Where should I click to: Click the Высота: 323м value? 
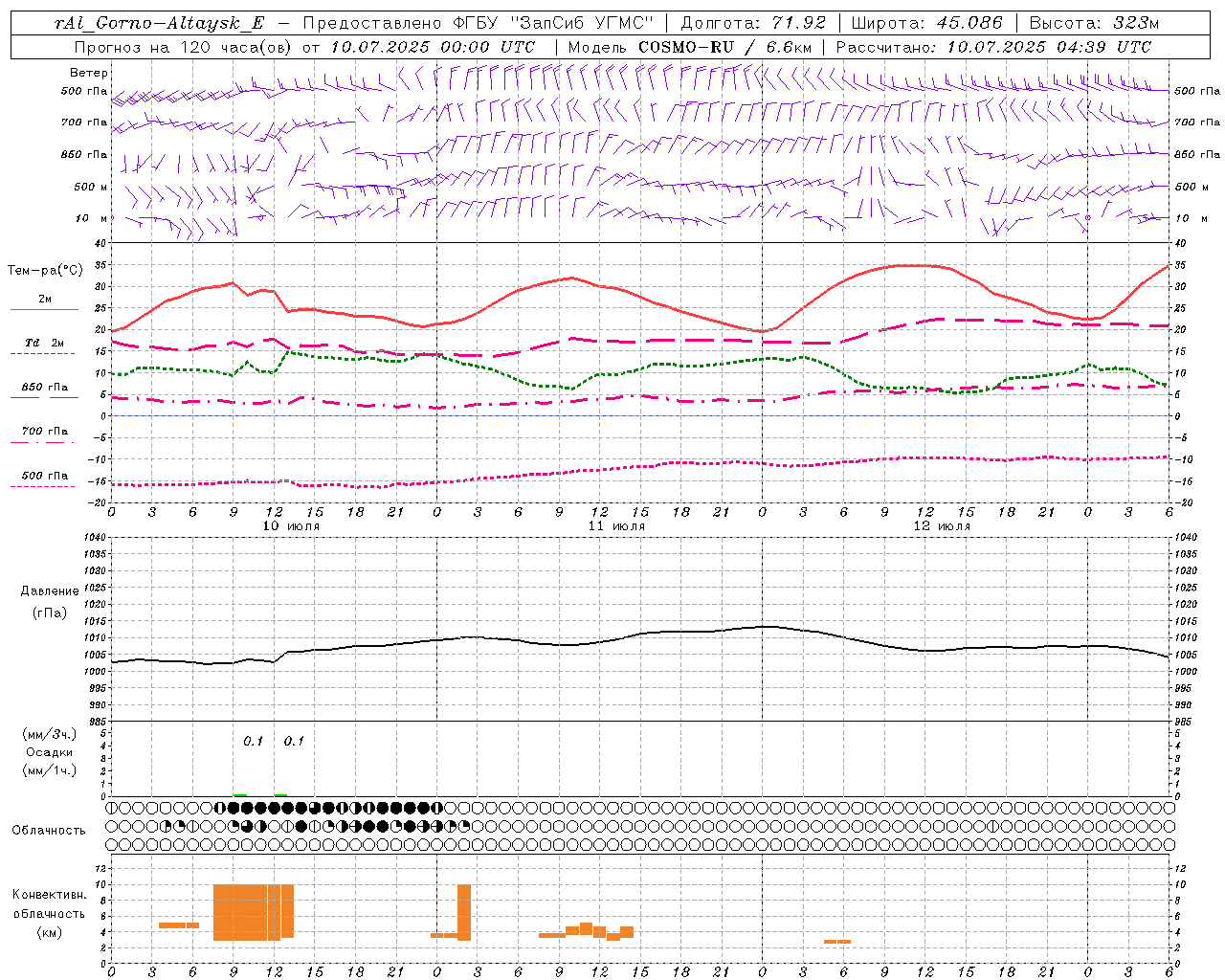coord(1095,23)
